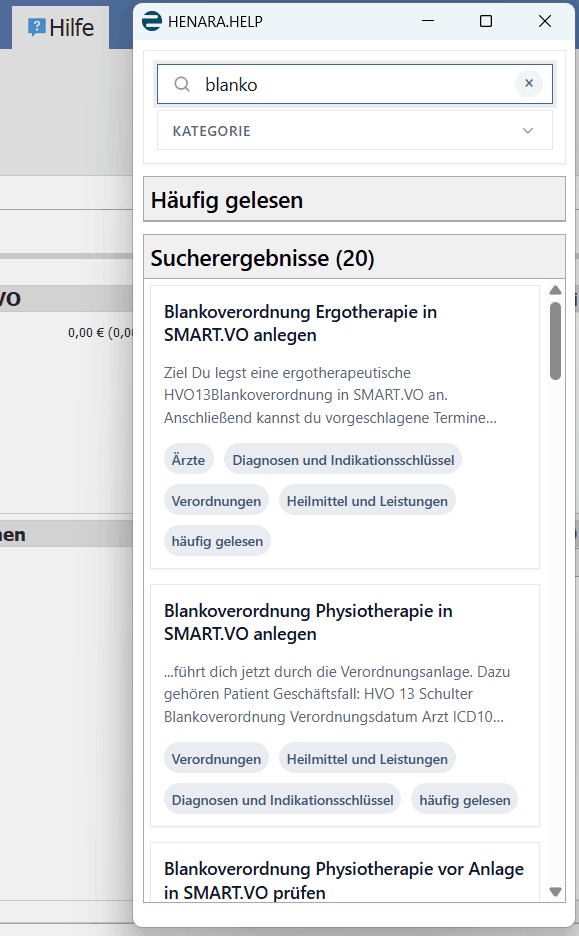Select Verordnungen tag in Ergotherapie card
Screen dimensions: 579x936
[x=216, y=501]
